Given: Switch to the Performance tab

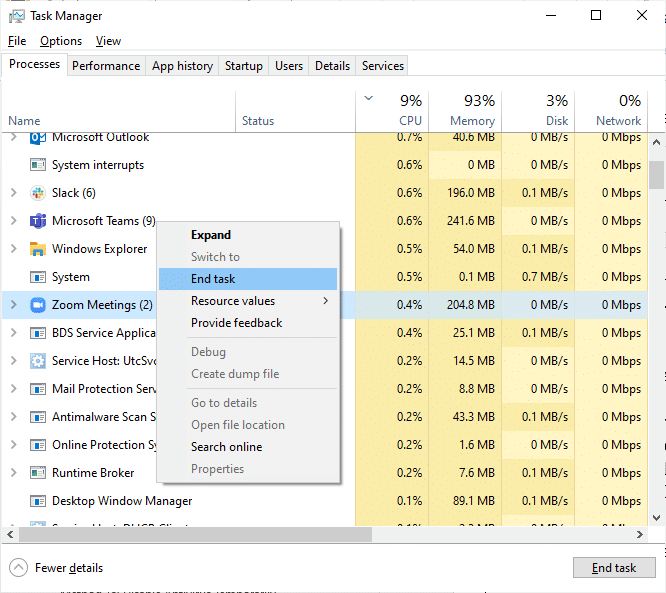Looking at the screenshot, I should pyautogui.click(x=106, y=66).
